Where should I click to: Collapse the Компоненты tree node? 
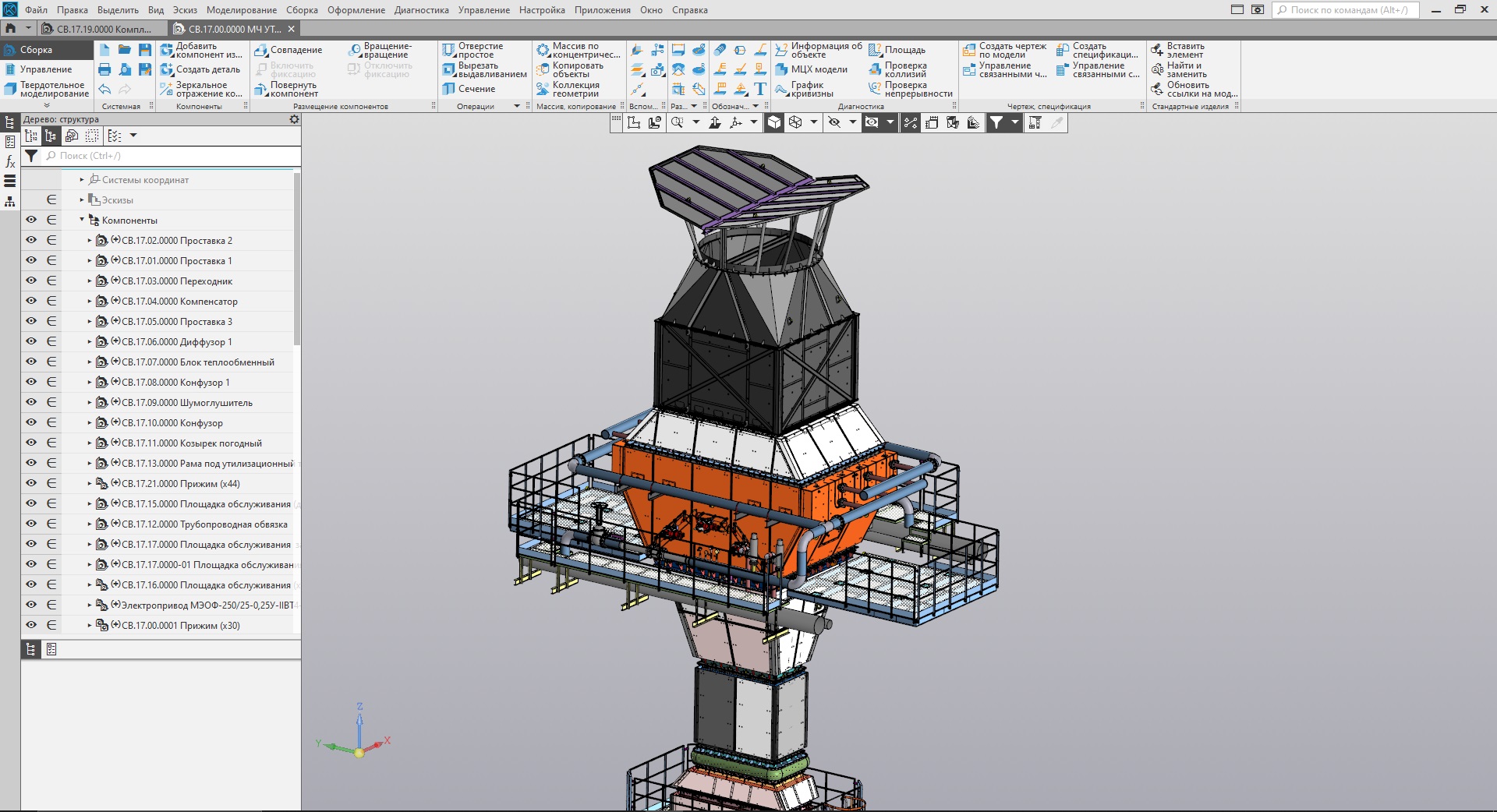pyautogui.click(x=82, y=220)
